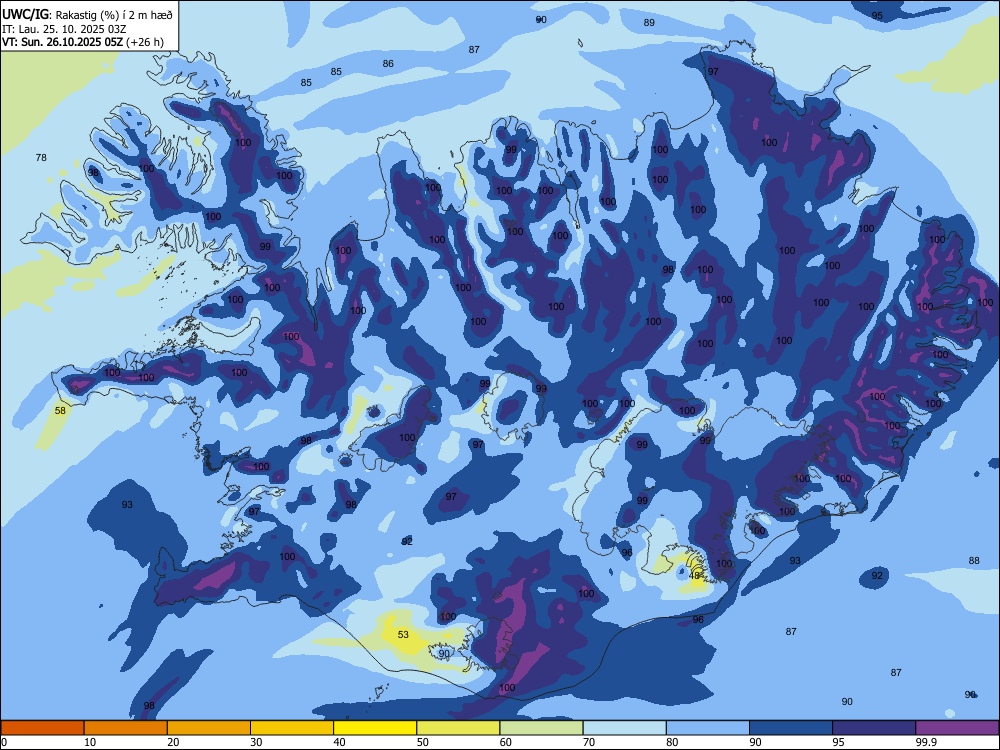Click the legend scale label '60'
1000x750 pixels.
(506, 742)
